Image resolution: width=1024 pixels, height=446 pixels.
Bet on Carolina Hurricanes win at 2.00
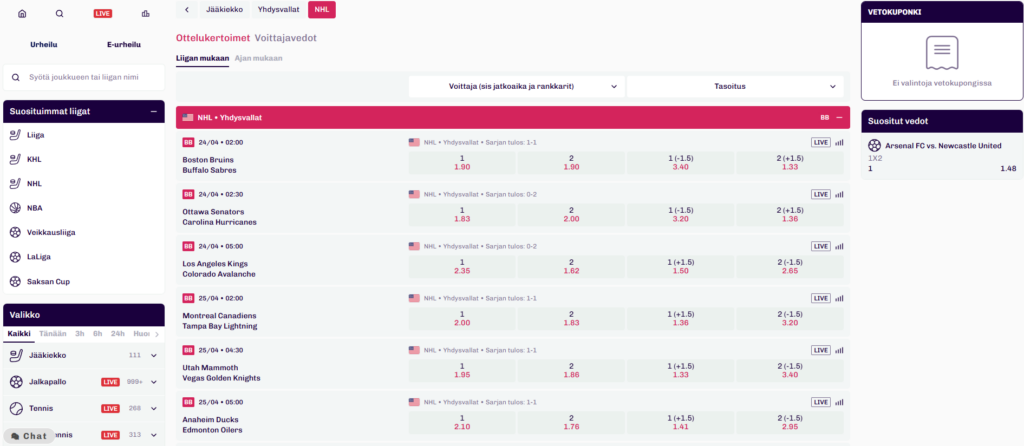pyautogui.click(x=571, y=215)
